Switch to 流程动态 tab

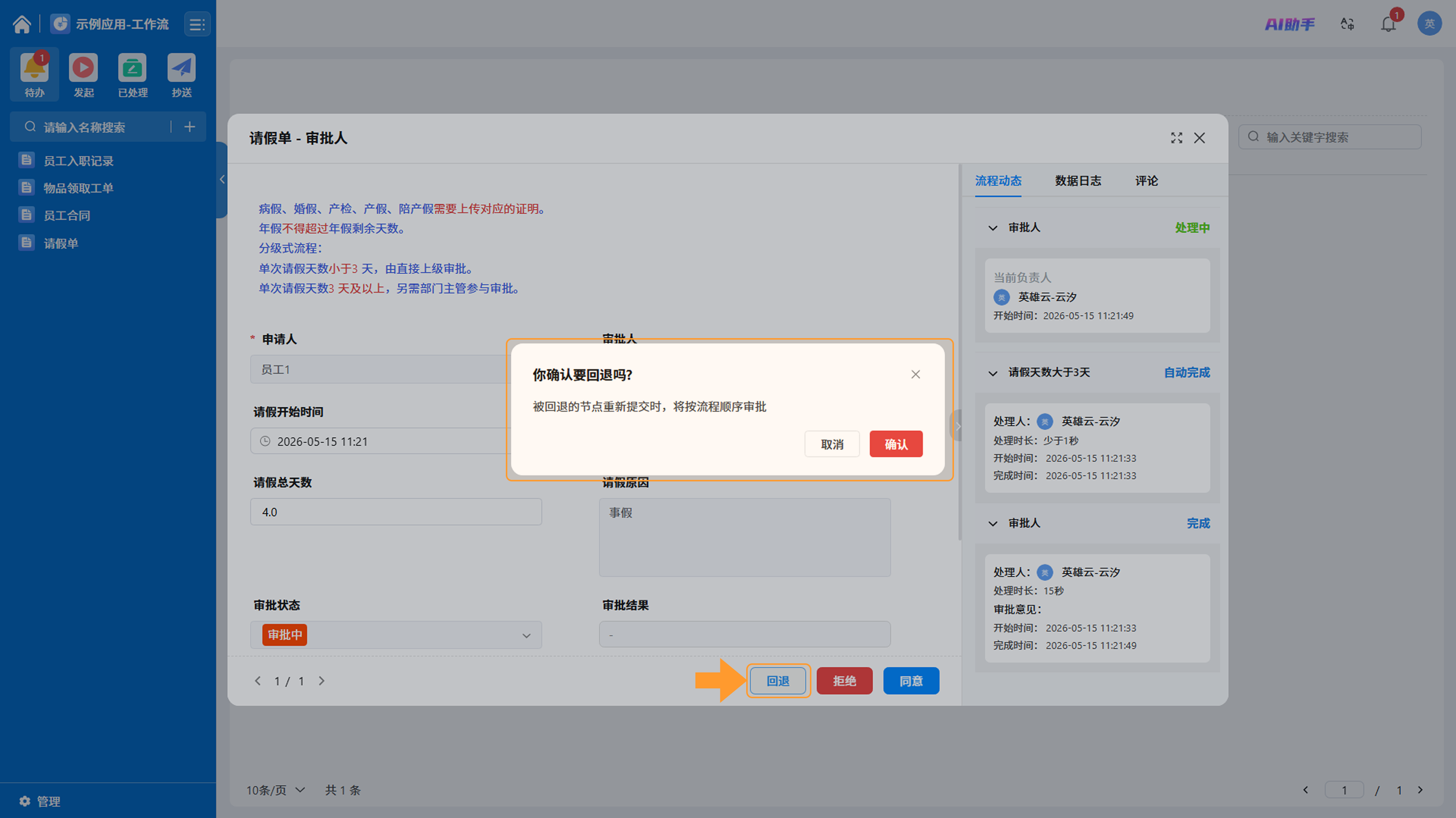998,181
